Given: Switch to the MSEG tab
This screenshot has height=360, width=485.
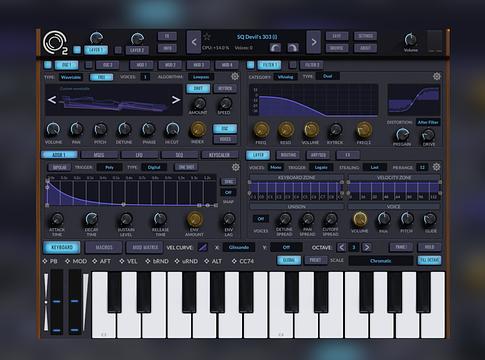Looking at the screenshot, I should [99, 155].
